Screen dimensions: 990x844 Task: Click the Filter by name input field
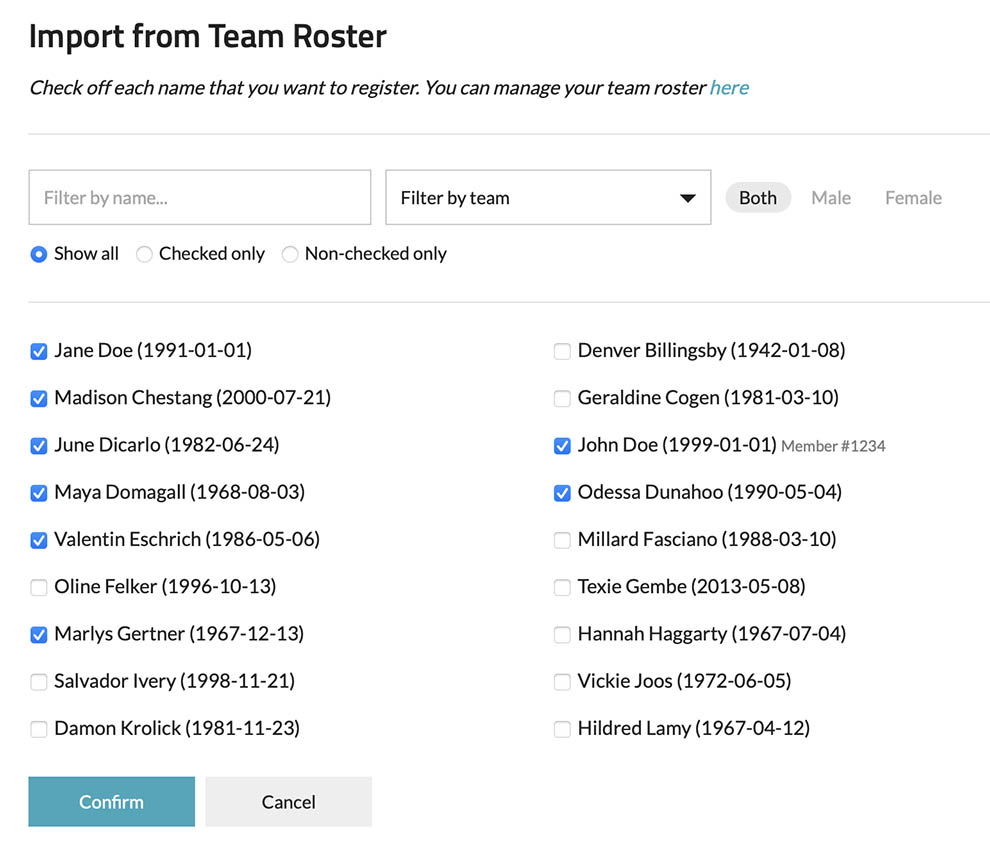(200, 198)
